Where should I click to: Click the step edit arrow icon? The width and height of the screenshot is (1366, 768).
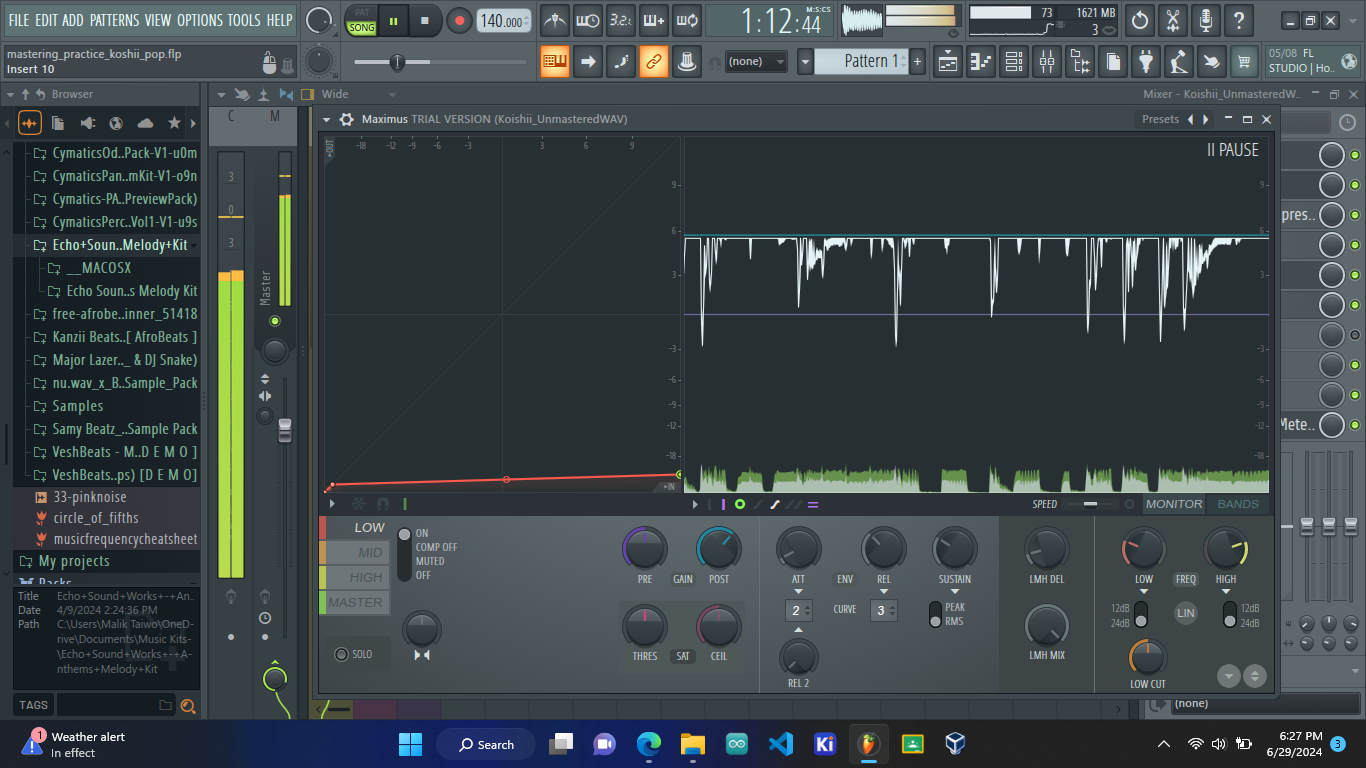pos(588,62)
